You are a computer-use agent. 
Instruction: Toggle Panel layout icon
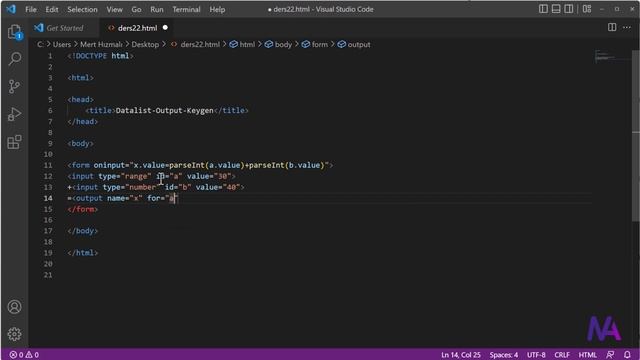pyautogui.click(x=556, y=9)
